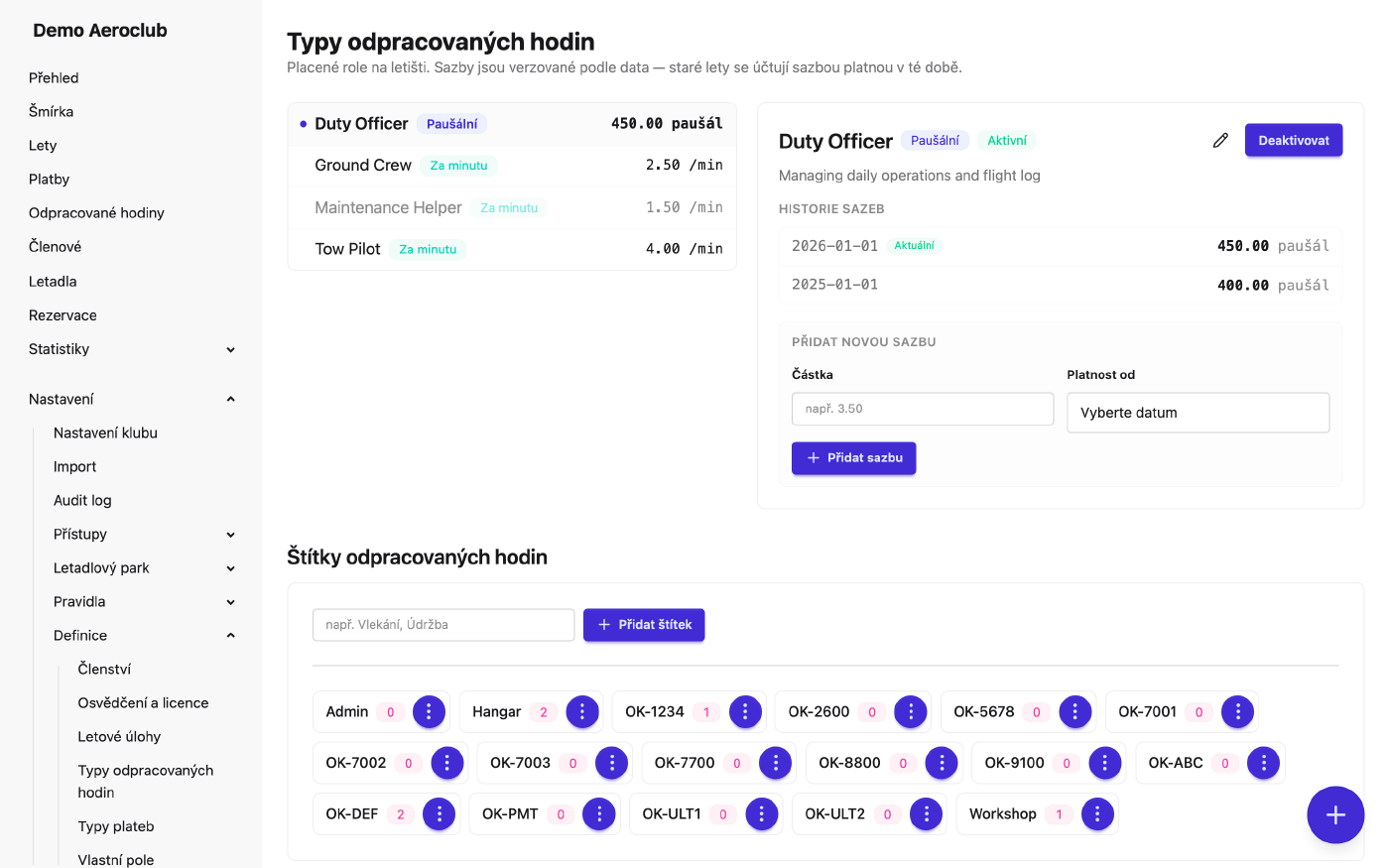This screenshot has width=1389, height=868.
Task: Open the three-dot menu for Hangar tag
Action: point(582,711)
